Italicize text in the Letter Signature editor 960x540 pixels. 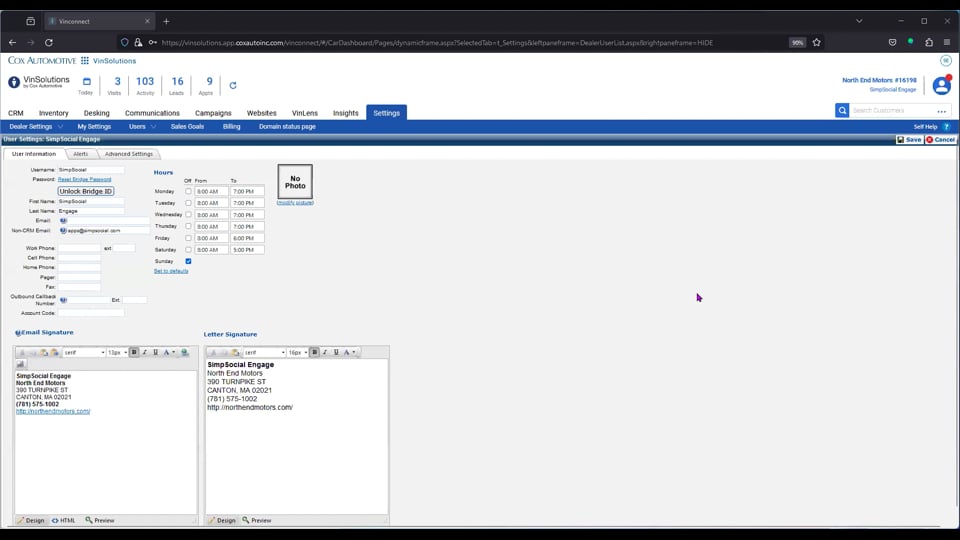click(325, 352)
